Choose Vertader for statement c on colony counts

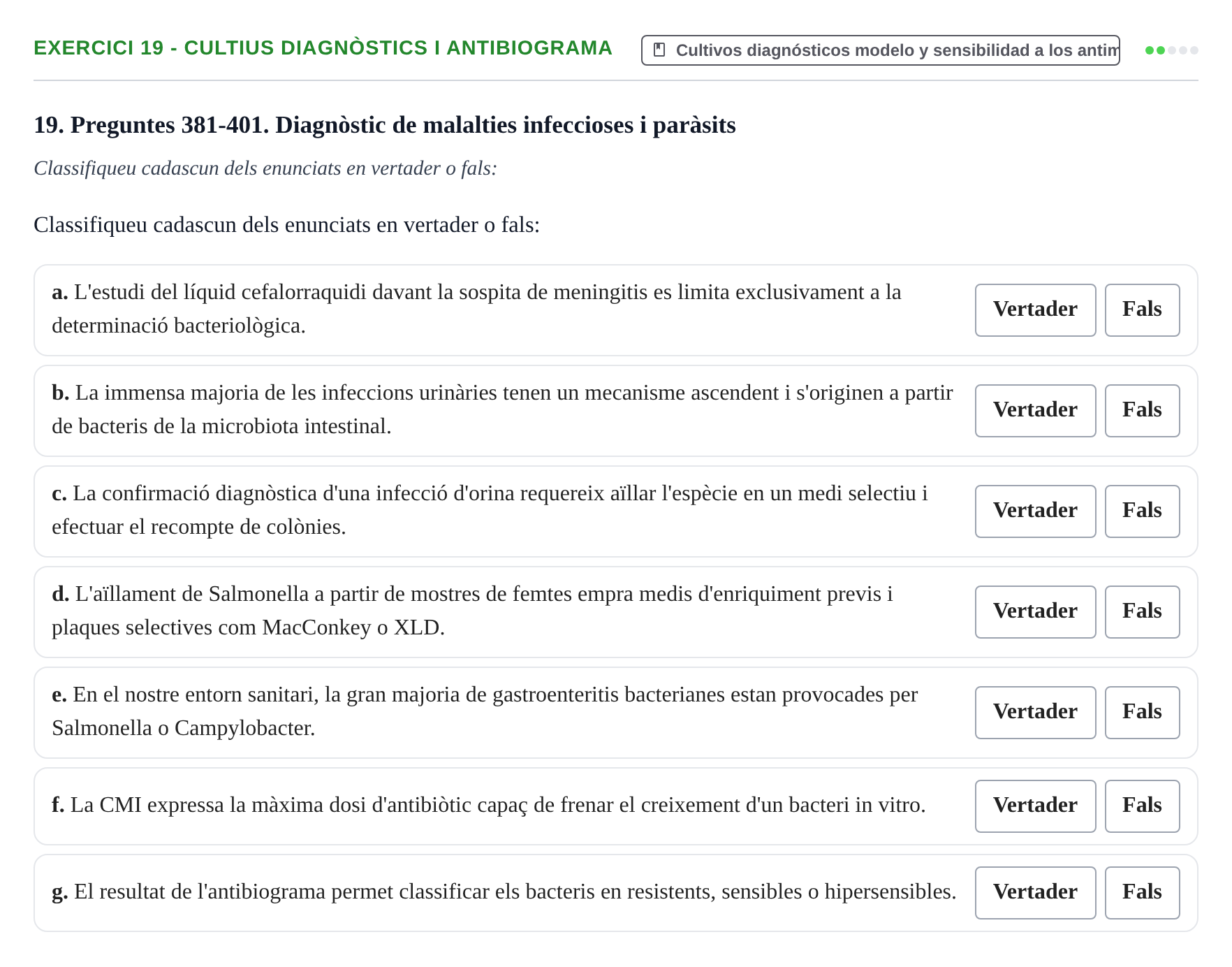(1035, 511)
